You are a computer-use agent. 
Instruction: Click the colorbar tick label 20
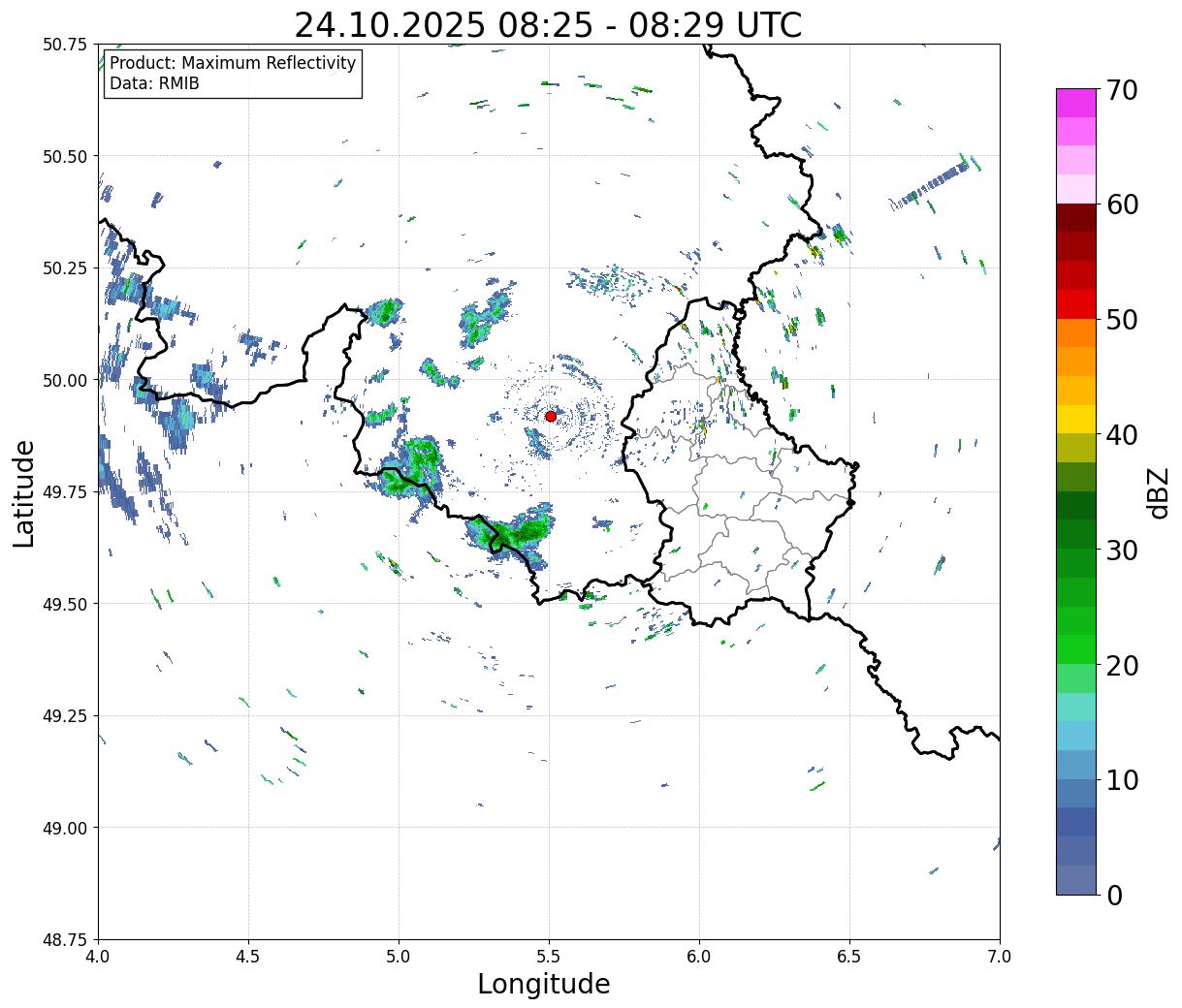click(1122, 665)
